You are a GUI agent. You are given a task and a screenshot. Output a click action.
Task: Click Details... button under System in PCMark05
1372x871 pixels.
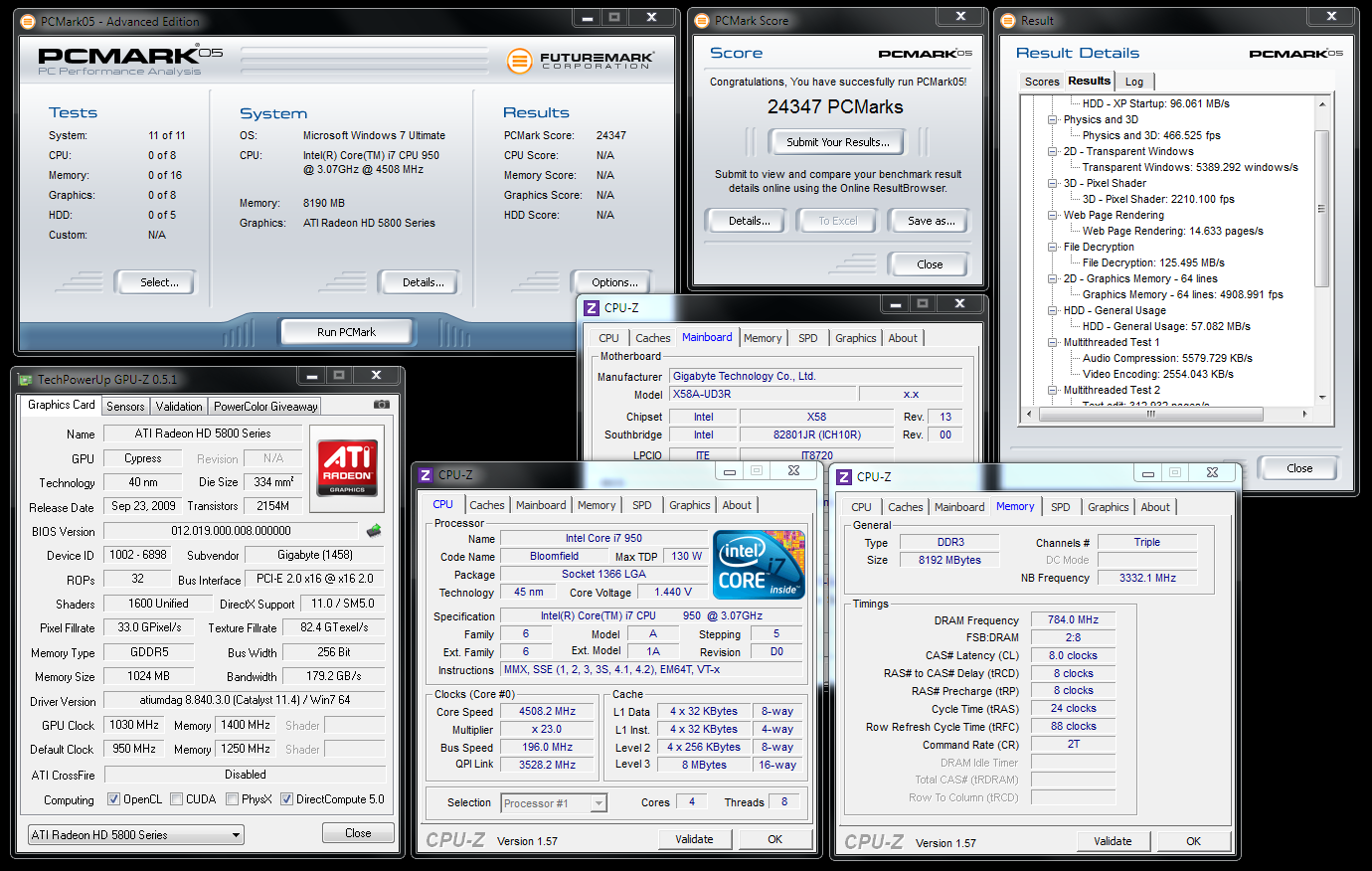pyautogui.click(x=423, y=282)
